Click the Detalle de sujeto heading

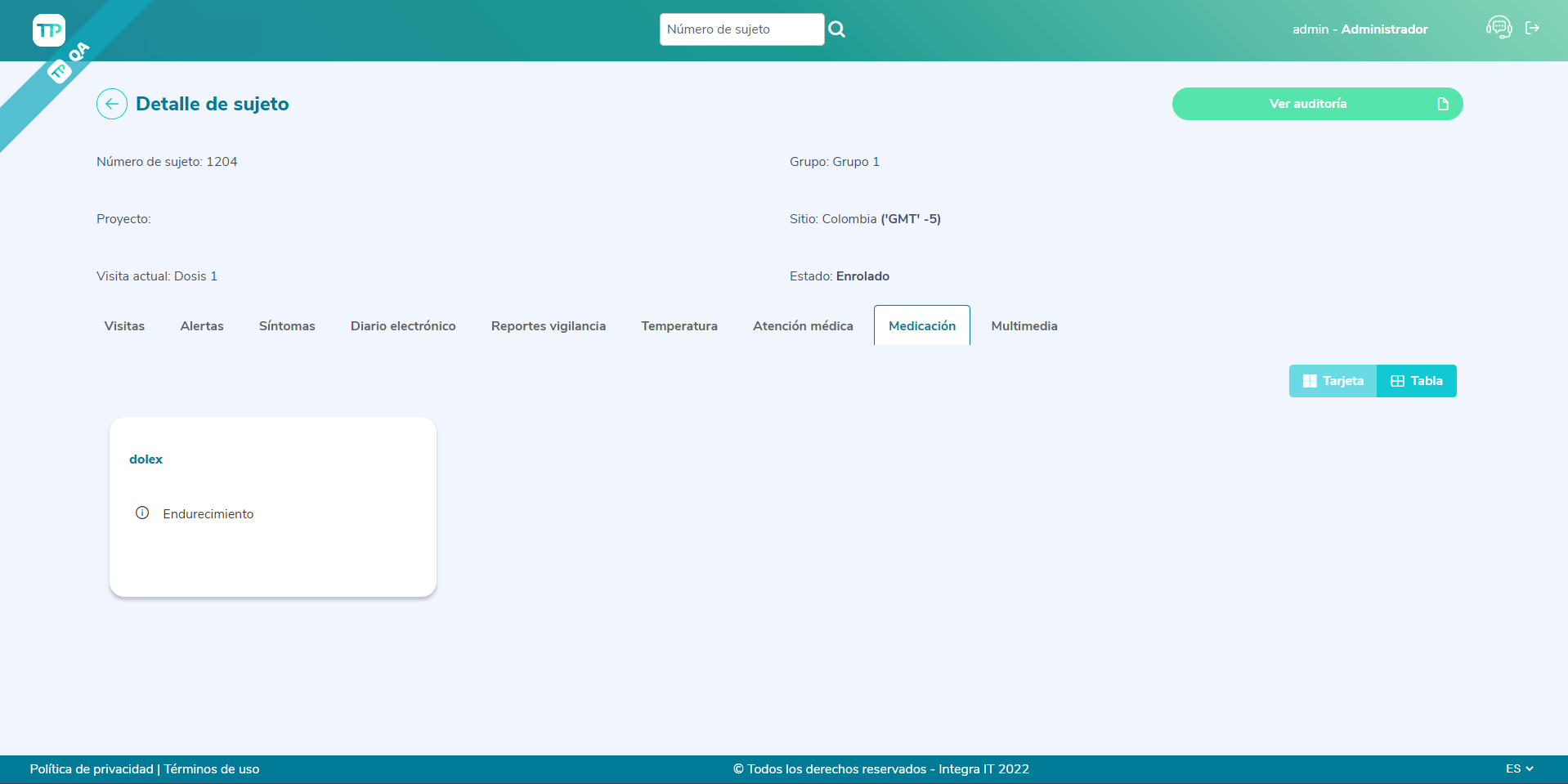213,104
